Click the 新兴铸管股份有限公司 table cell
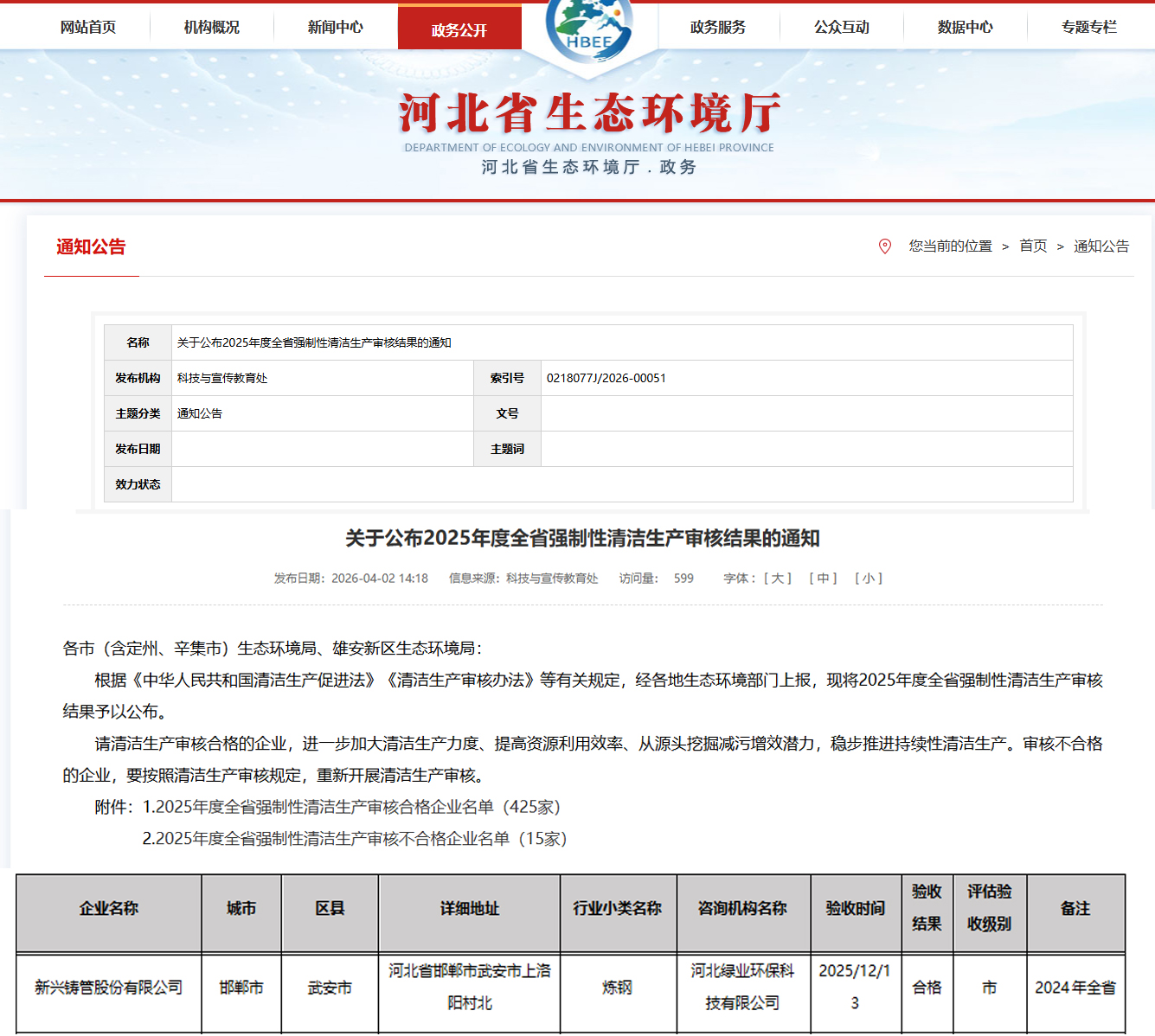Screen dimensions: 1155x1036 click(x=109, y=988)
